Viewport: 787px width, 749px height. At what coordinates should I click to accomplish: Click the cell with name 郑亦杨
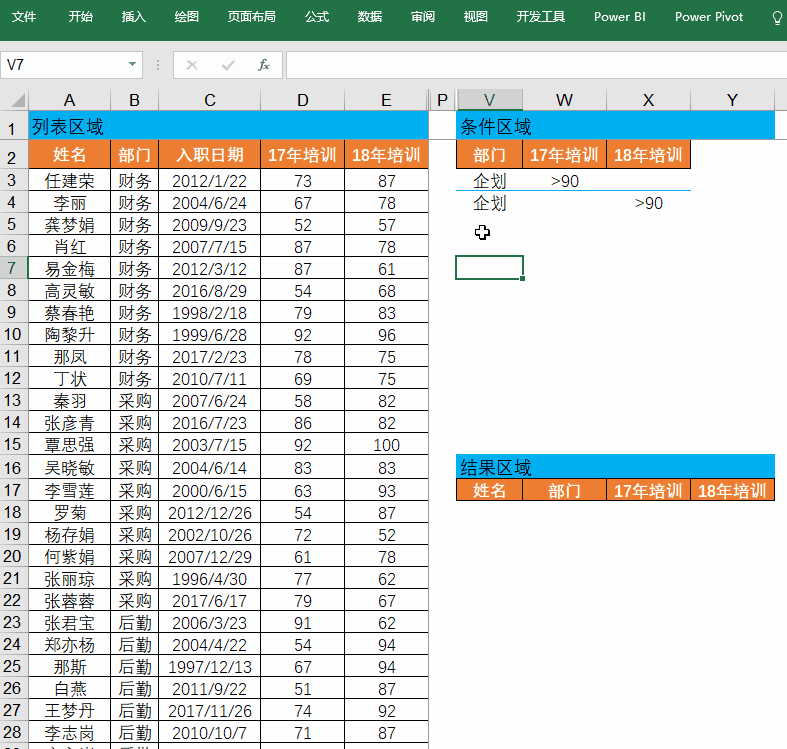point(69,645)
